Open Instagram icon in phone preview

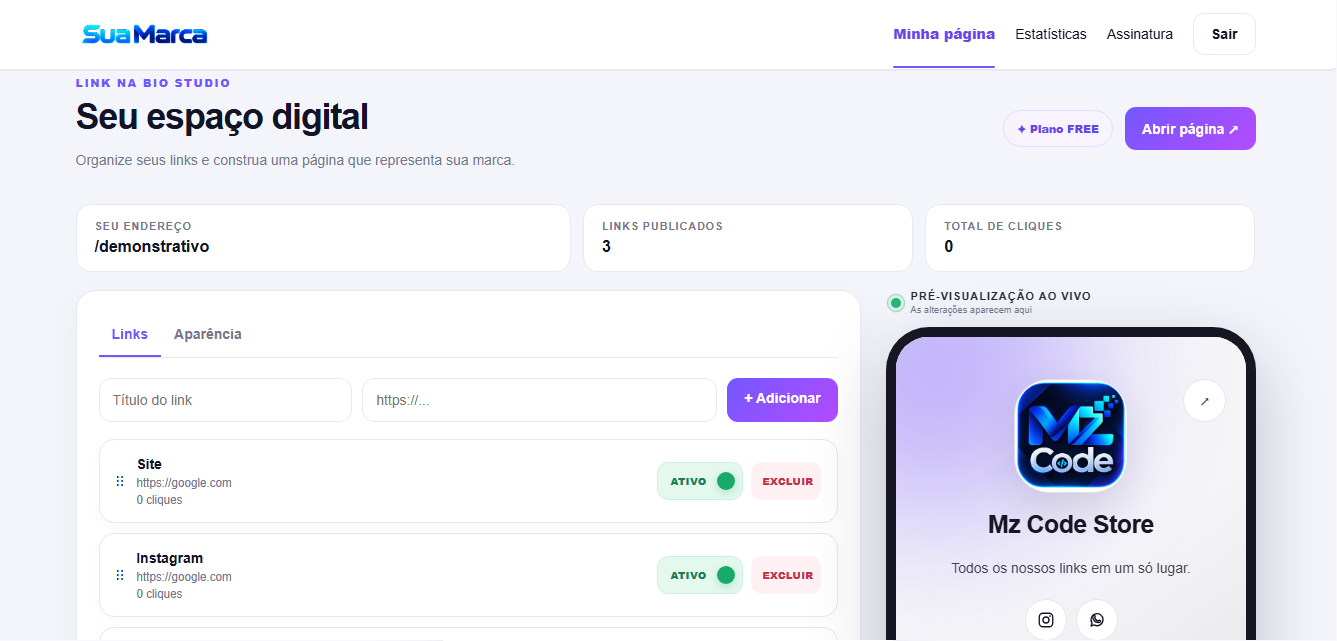[1046, 620]
